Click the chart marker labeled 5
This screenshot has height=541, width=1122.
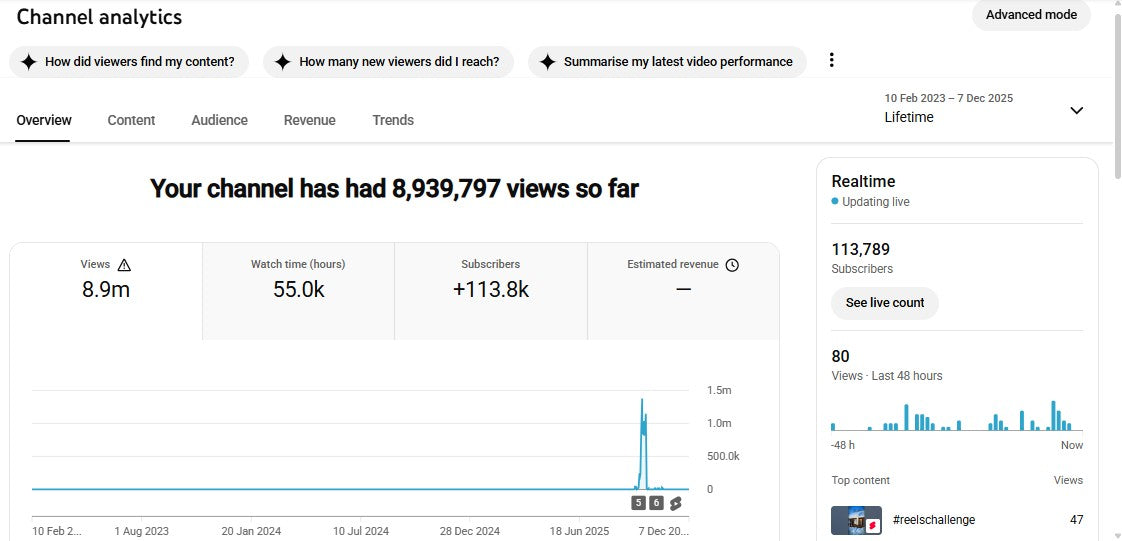638,503
